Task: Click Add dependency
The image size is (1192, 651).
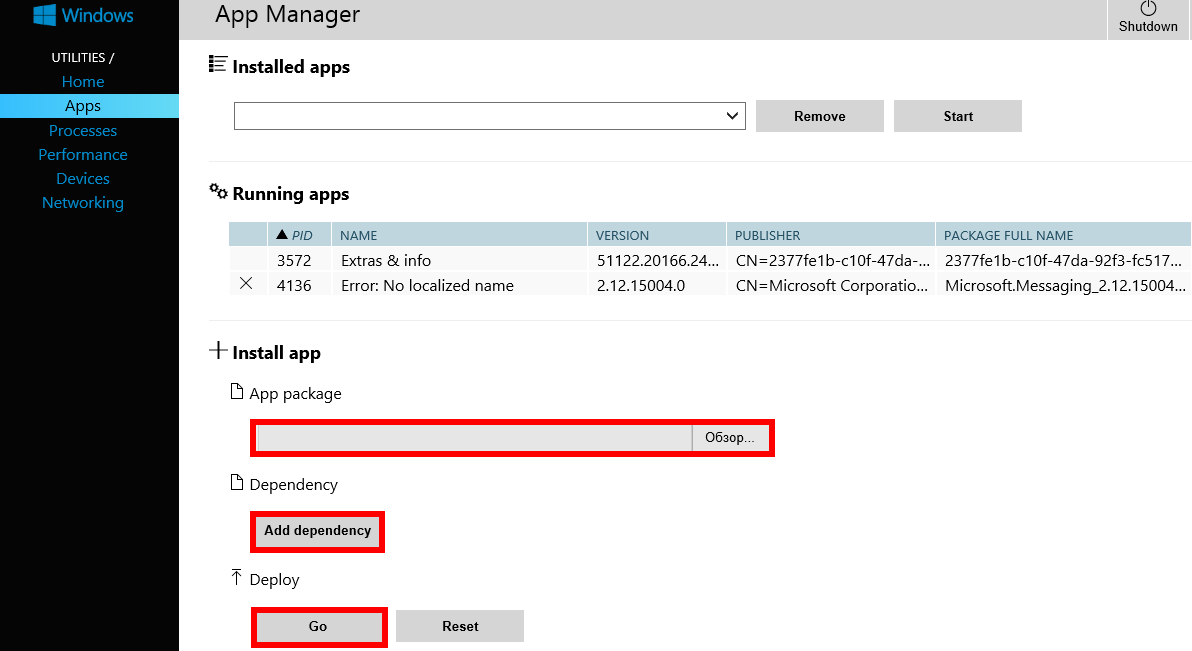Action: (318, 531)
